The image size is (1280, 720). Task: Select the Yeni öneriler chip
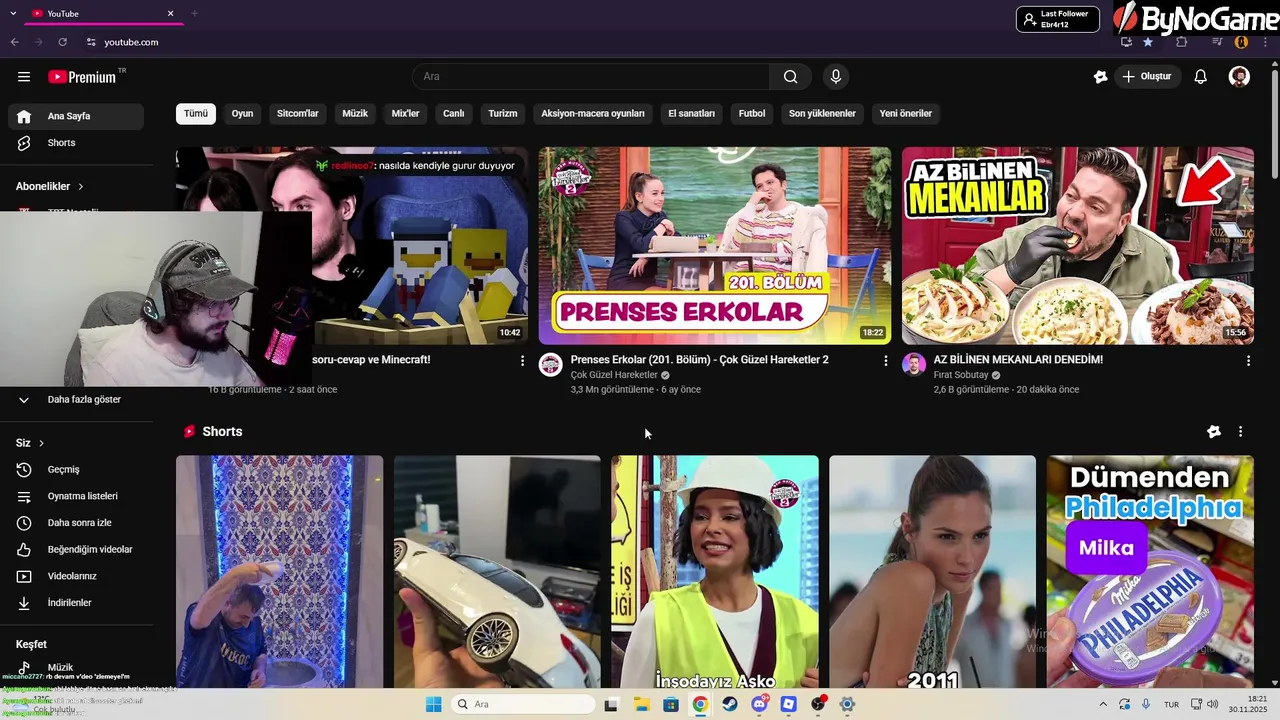pos(906,114)
